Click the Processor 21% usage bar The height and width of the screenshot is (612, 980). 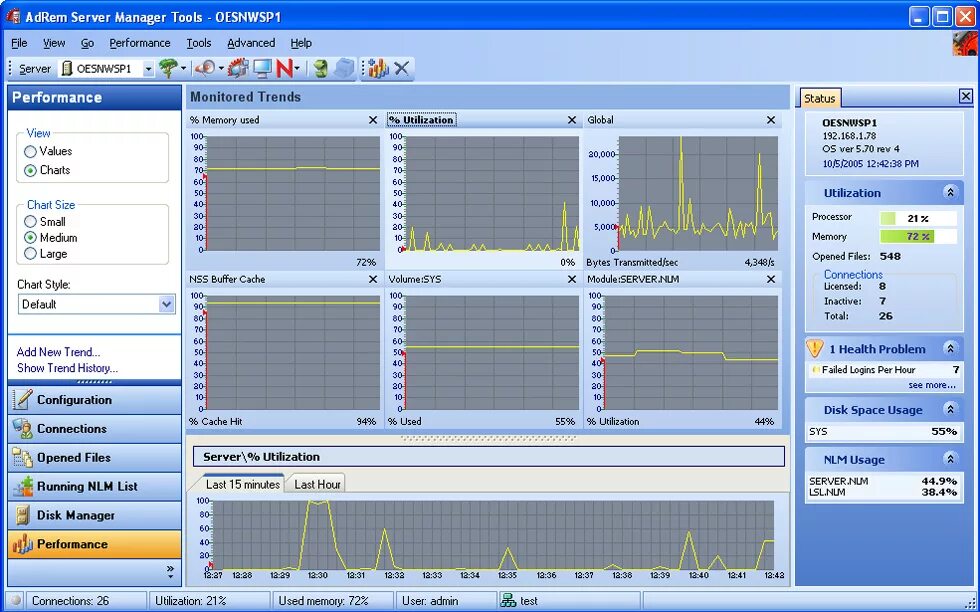[x=918, y=218]
